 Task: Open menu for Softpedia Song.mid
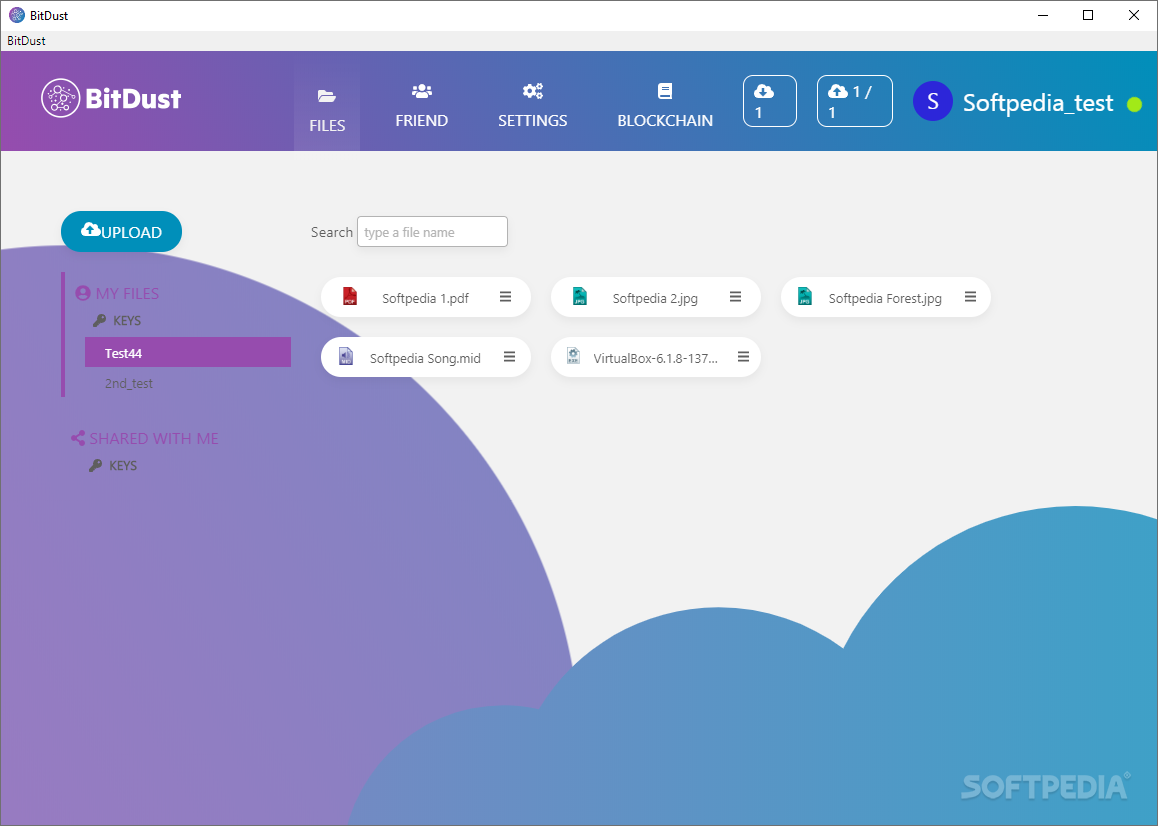[510, 357]
